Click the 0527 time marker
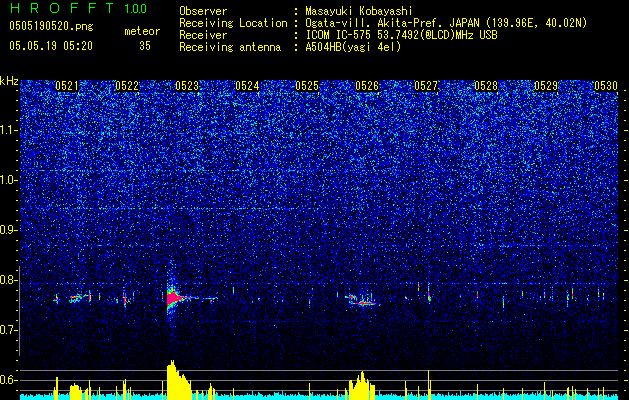 (x=426, y=86)
